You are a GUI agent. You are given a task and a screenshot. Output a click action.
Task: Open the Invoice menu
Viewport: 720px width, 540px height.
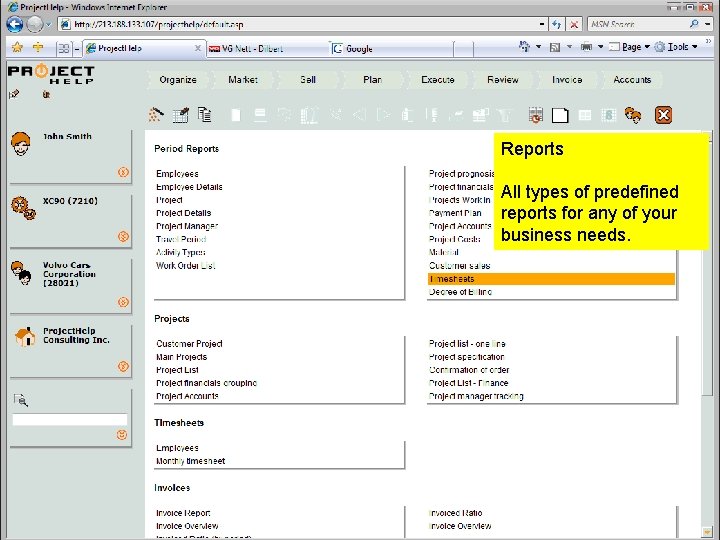point(567,79)
